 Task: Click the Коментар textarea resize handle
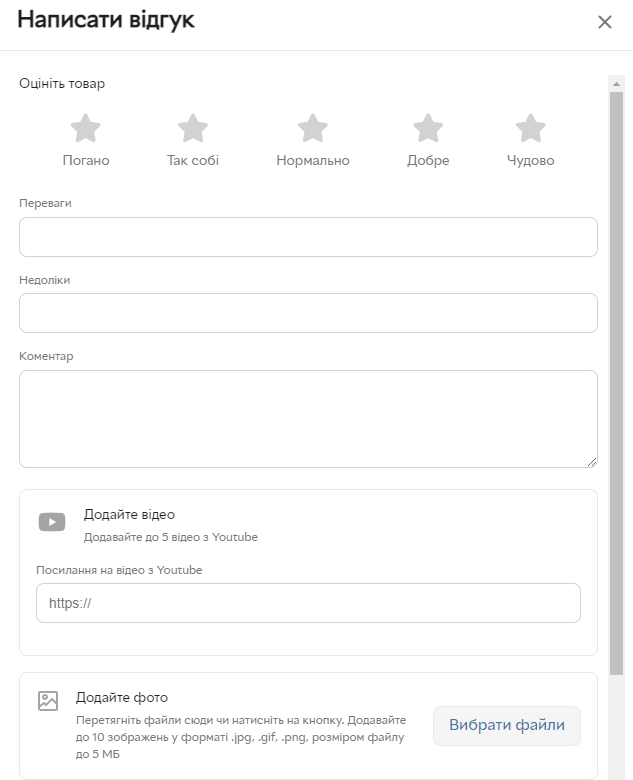click(x=592, y=462)
